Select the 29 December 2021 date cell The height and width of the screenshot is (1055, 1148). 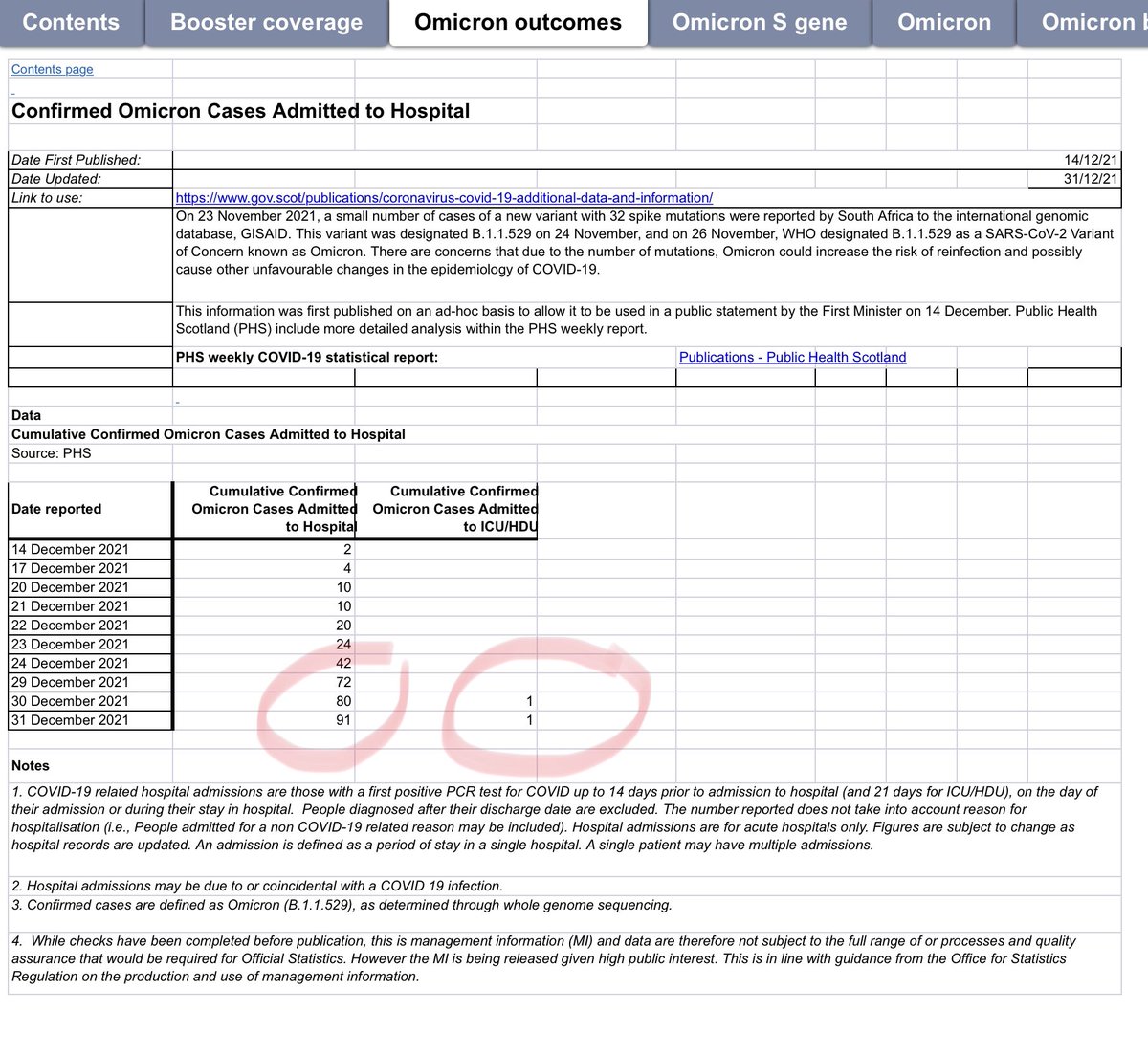(91, 682)
